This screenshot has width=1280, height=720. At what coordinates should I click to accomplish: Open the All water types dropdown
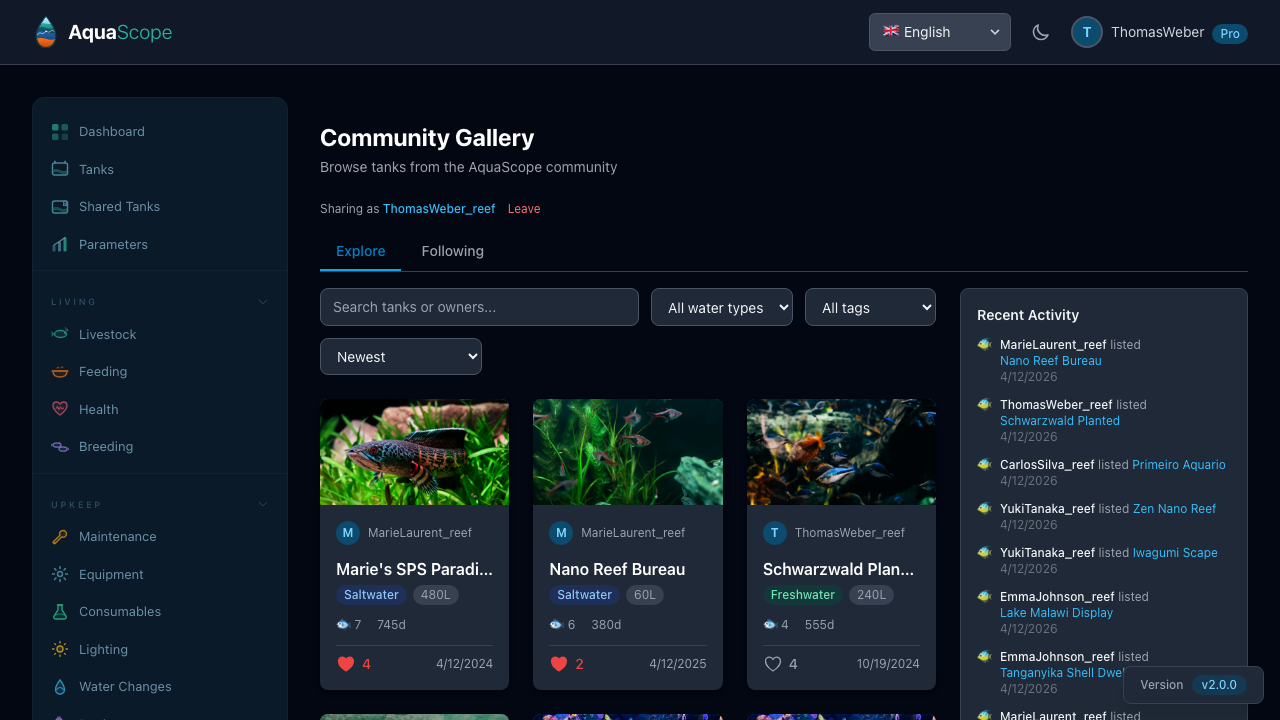(x=722, y=307)
